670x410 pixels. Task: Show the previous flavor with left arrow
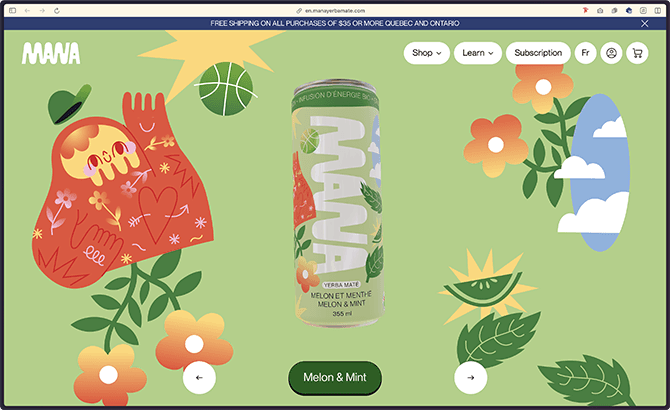point(199,378)
